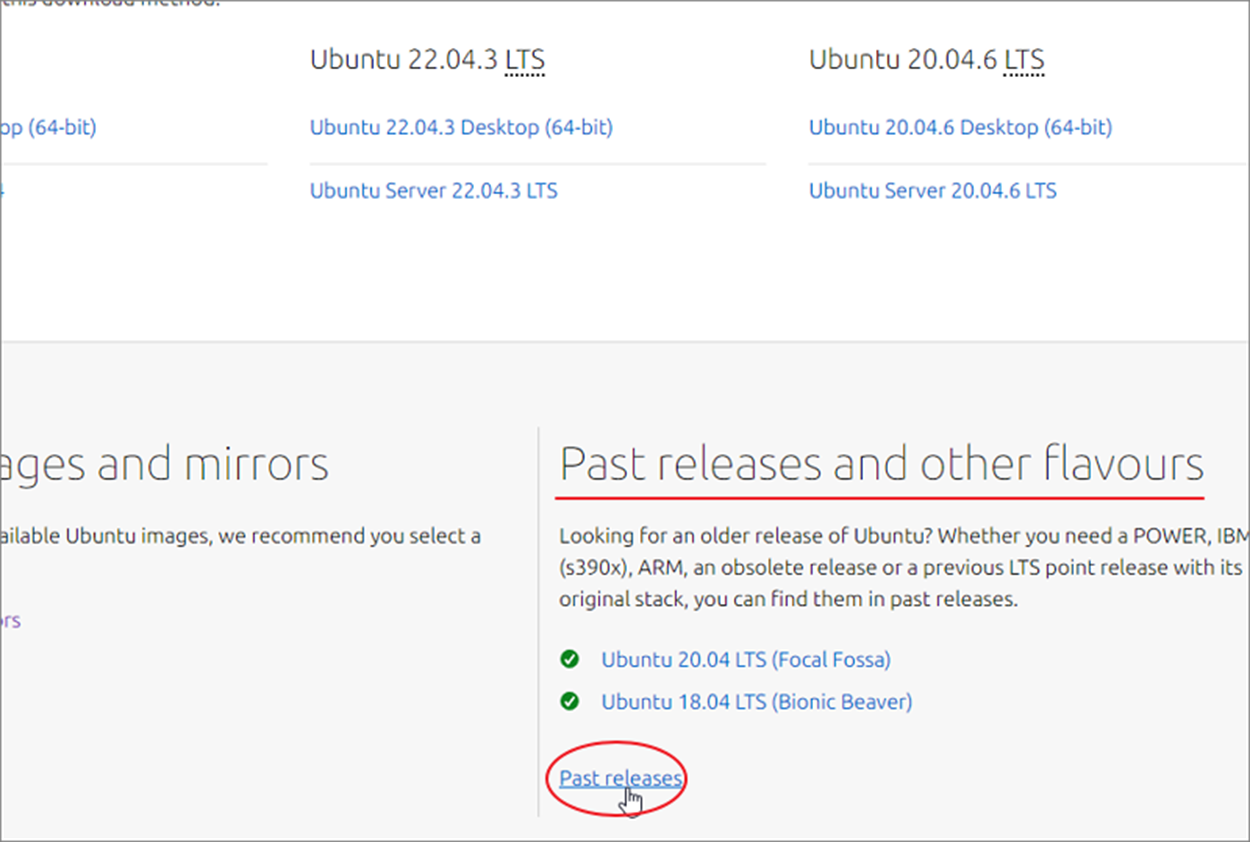Follow the Past releases link
Viewport: 1250px width, 842px height.
pyautogui.click(x=621, y=778)
